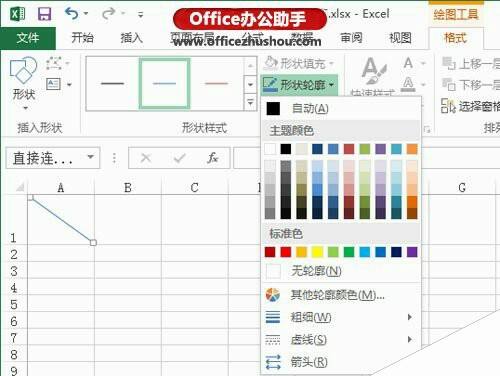This screenshot has width=500, height=376.
Task: Select column B header
Action: click(128, 188)
